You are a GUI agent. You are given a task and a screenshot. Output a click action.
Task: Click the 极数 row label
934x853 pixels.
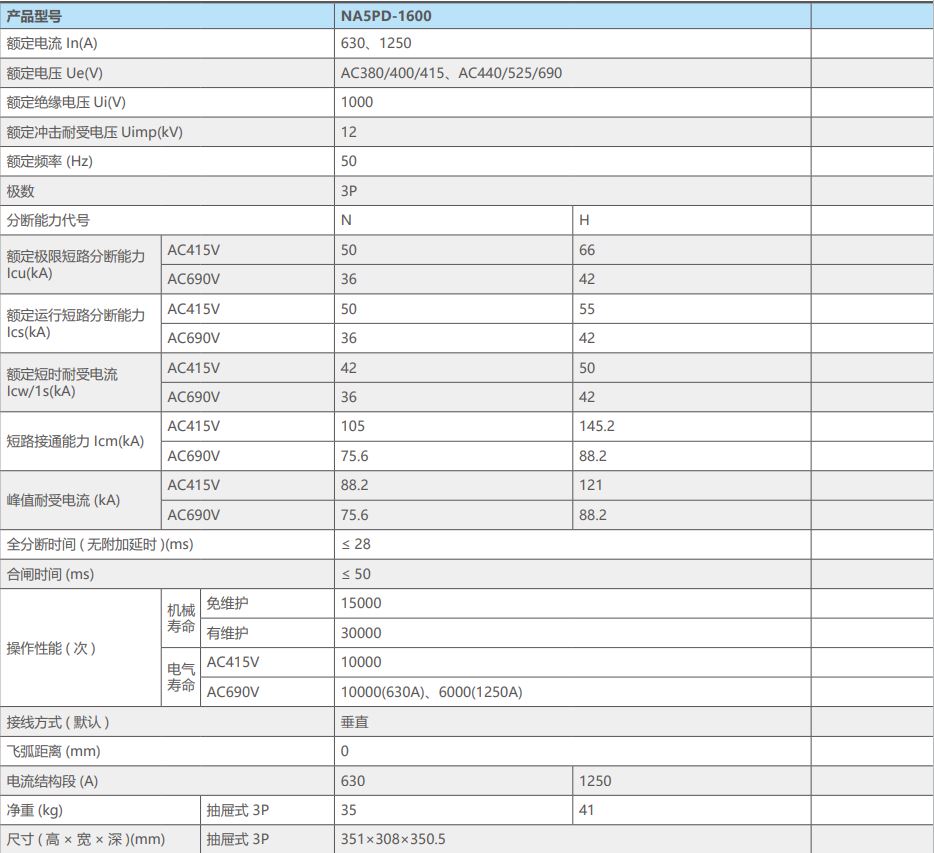[x=20, y=191]
